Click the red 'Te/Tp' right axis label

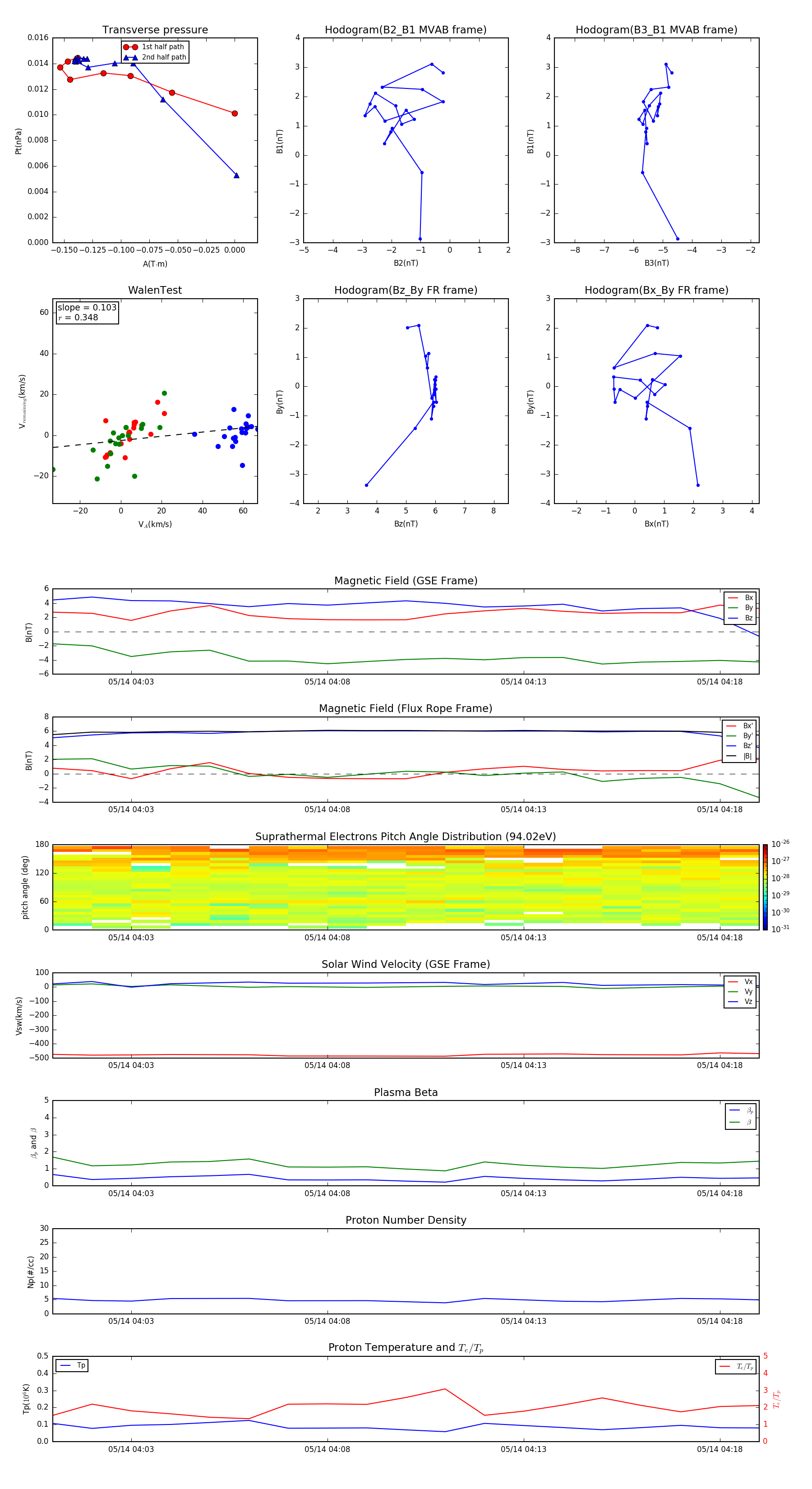[776, 1399]
